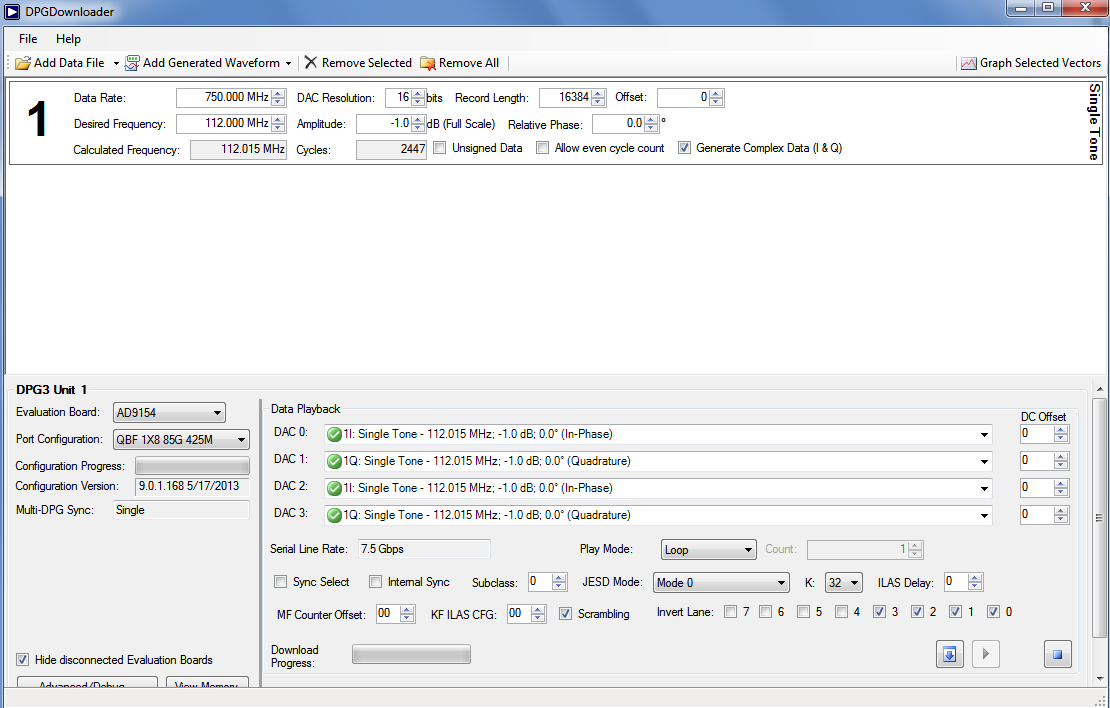Viewport: 1110px width, 708px height.
Task: Click the blue Download button icon
Action: [x=950, y=655]
